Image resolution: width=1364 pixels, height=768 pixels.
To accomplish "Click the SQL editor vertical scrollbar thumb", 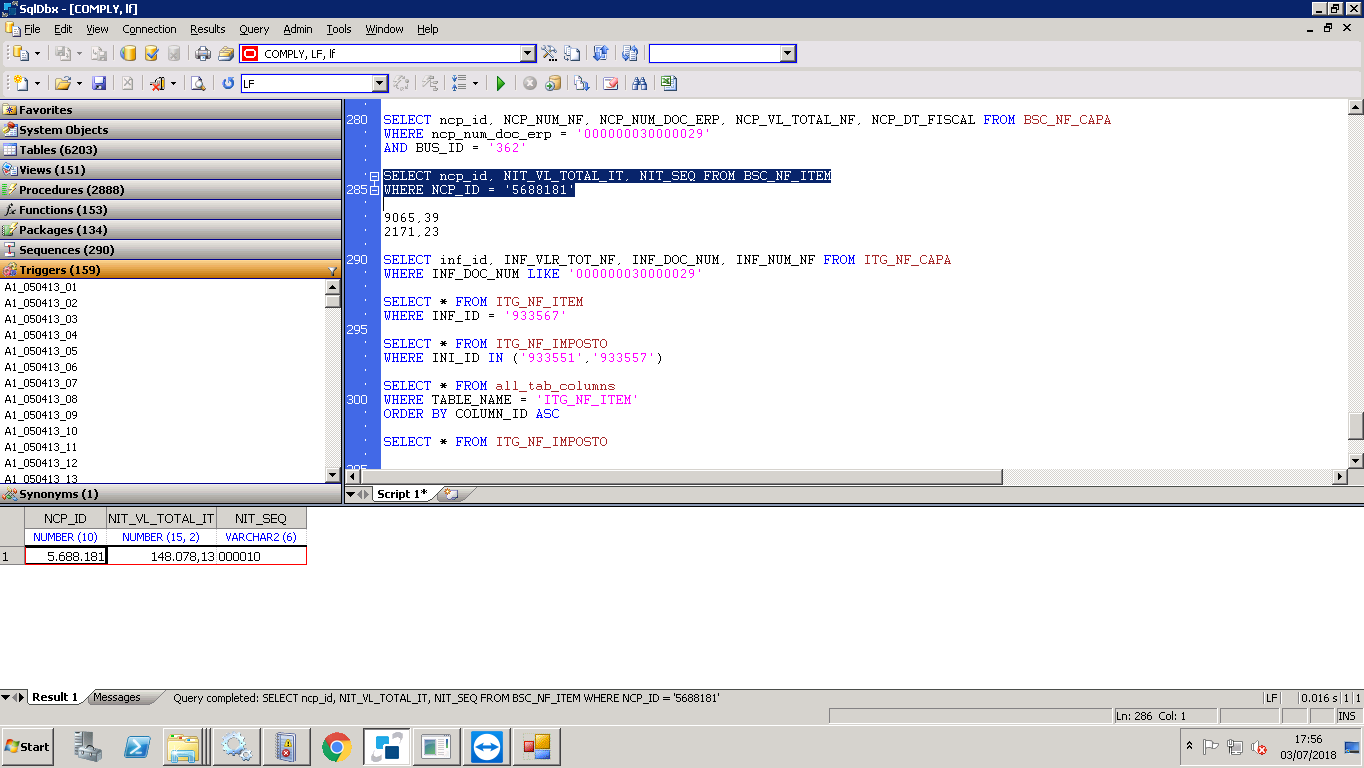I will [1355, 425].
